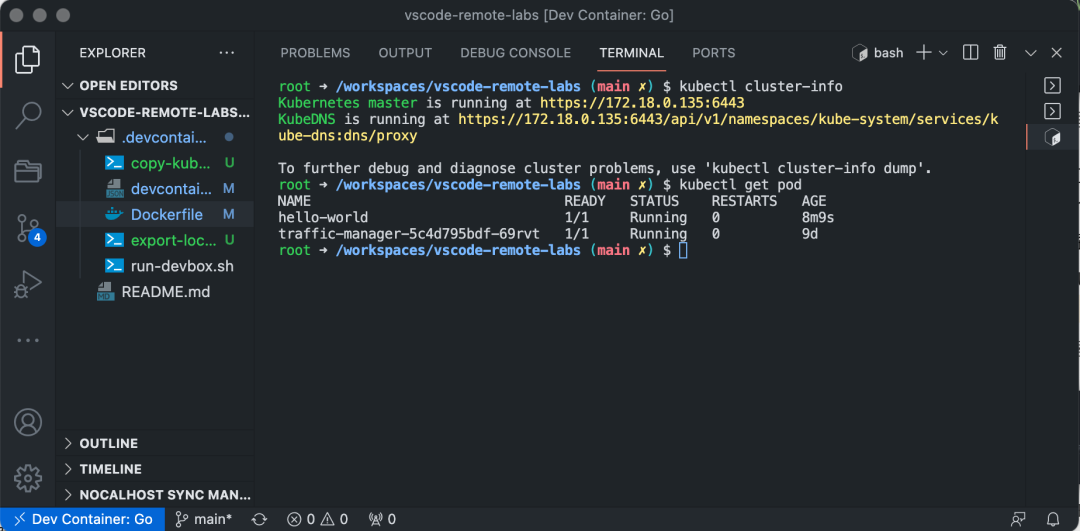Open notifications bell icon
This screenshot has height=531, width=1080.
click(x=1053, y=519)
